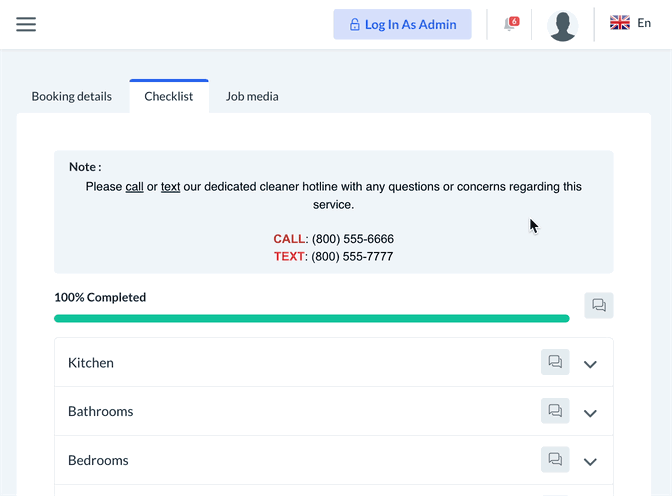Change language via the UK flag
The height and width of the screenshot is (496, 672).
point(620,23)
